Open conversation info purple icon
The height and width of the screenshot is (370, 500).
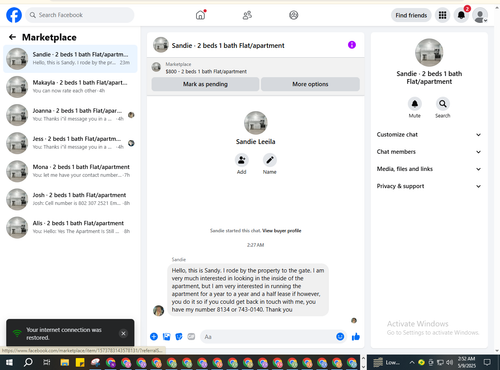352,45
